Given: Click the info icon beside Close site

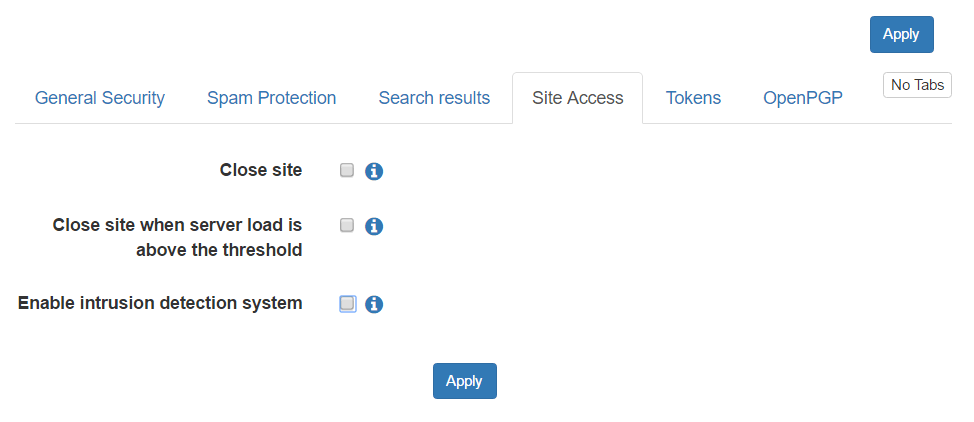Looking at the screenshot, I should [x=373, y=172].
